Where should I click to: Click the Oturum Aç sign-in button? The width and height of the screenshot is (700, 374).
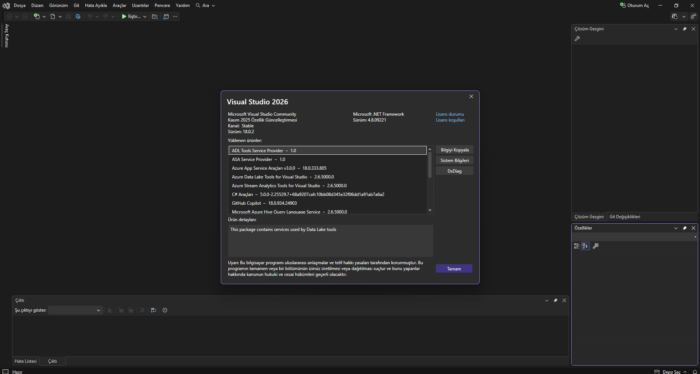point(634,6)
